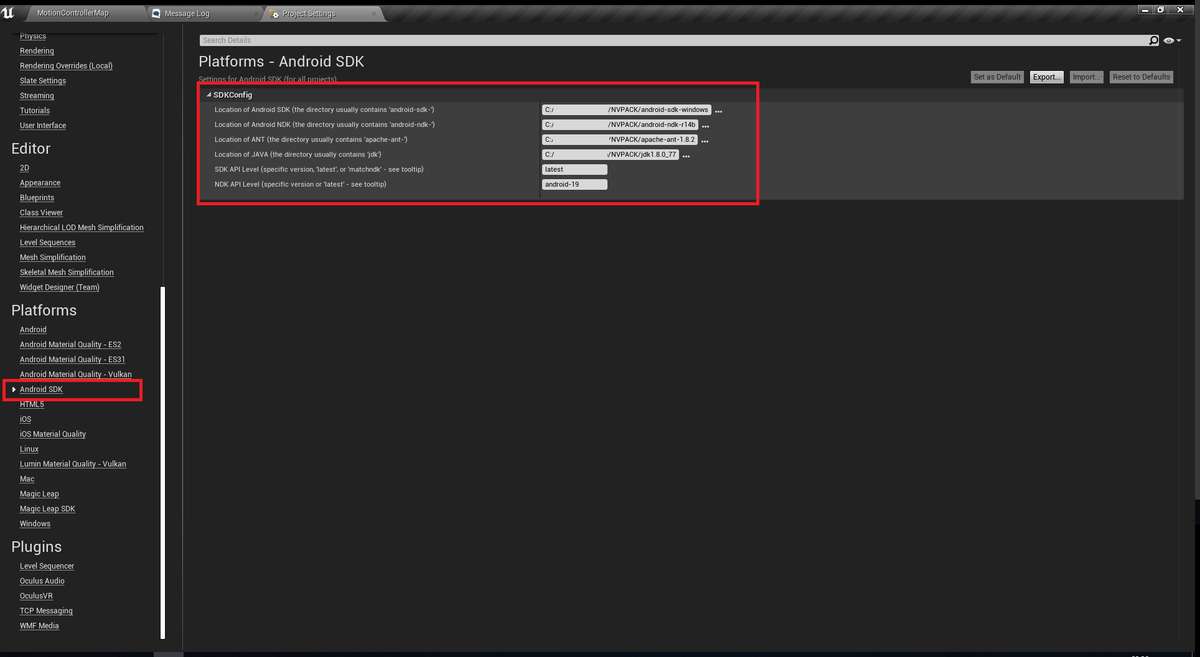Open Android platform settings

pyautogui.click(x=33, y=330)
